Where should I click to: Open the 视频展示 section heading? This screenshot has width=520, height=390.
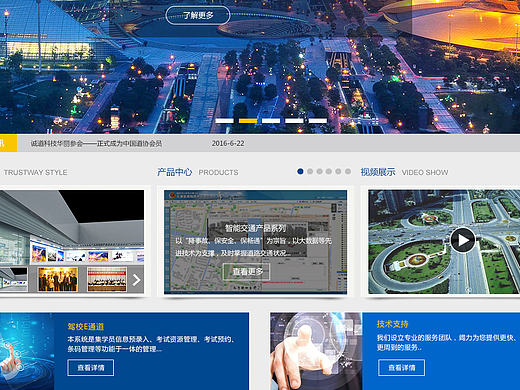point(378,172)
